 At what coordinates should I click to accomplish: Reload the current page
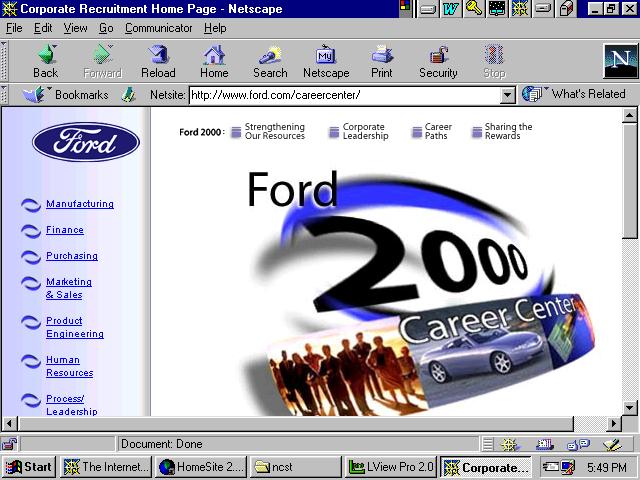[158, 61]
